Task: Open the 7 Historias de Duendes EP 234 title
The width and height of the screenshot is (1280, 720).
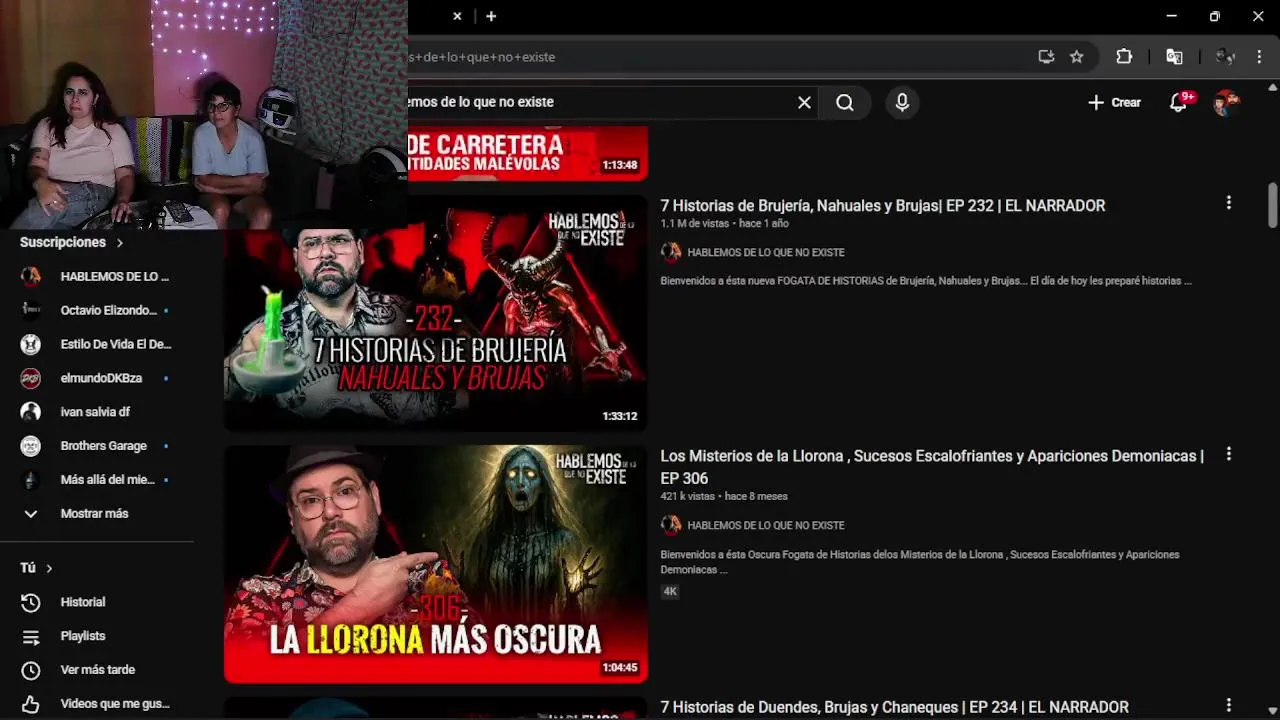Action: point(894,707)
